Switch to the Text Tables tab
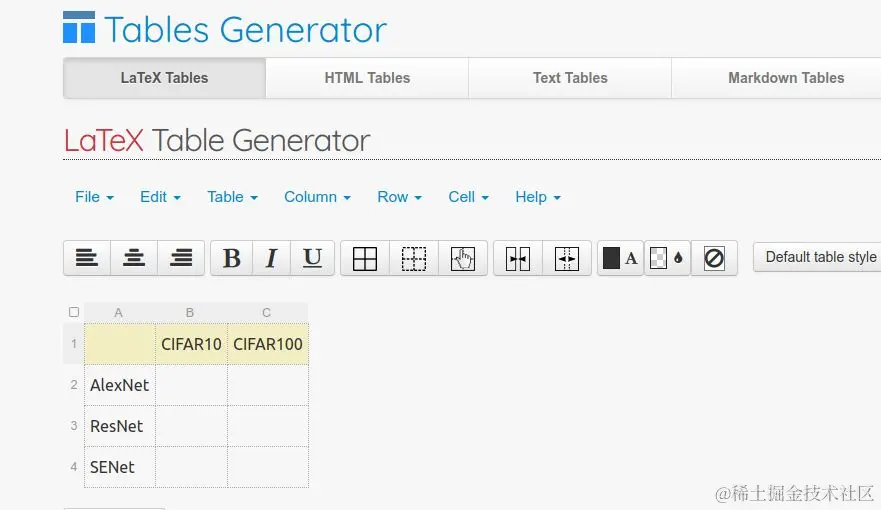 click(x=570, y=78)
